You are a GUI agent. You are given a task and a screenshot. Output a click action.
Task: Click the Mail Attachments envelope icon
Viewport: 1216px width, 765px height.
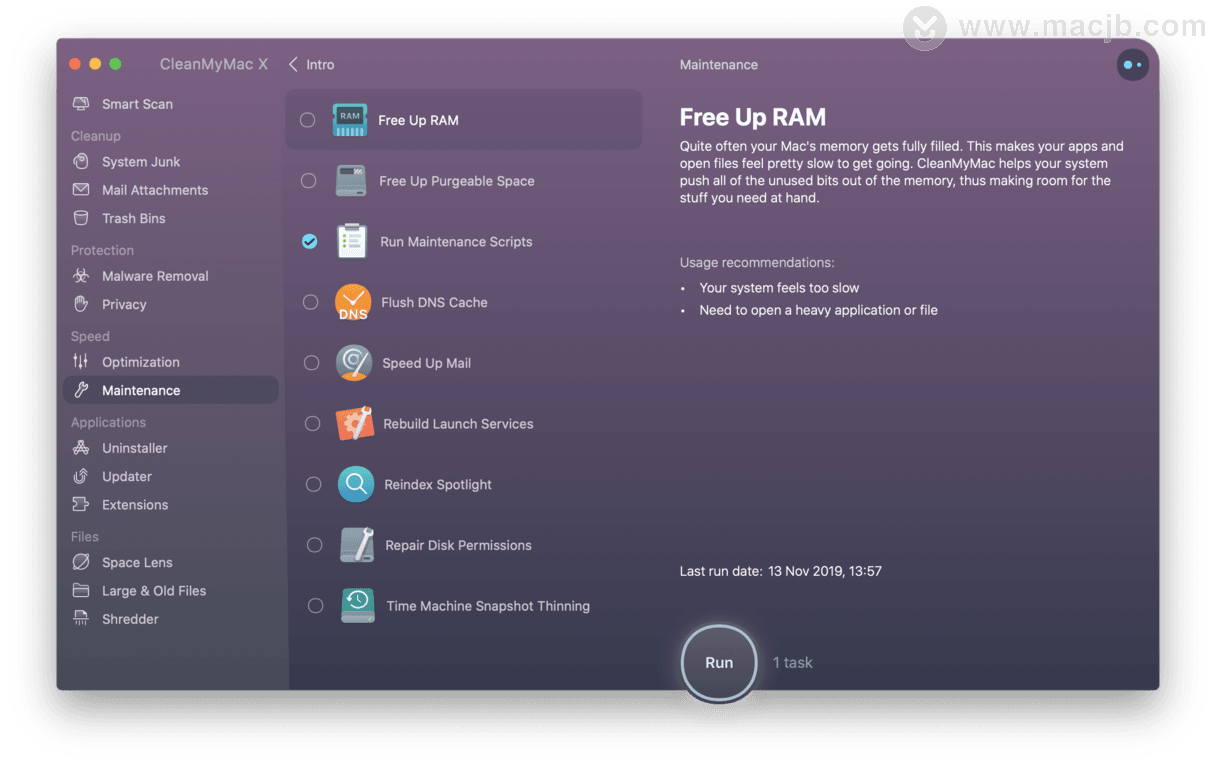[x=81, y=190]
